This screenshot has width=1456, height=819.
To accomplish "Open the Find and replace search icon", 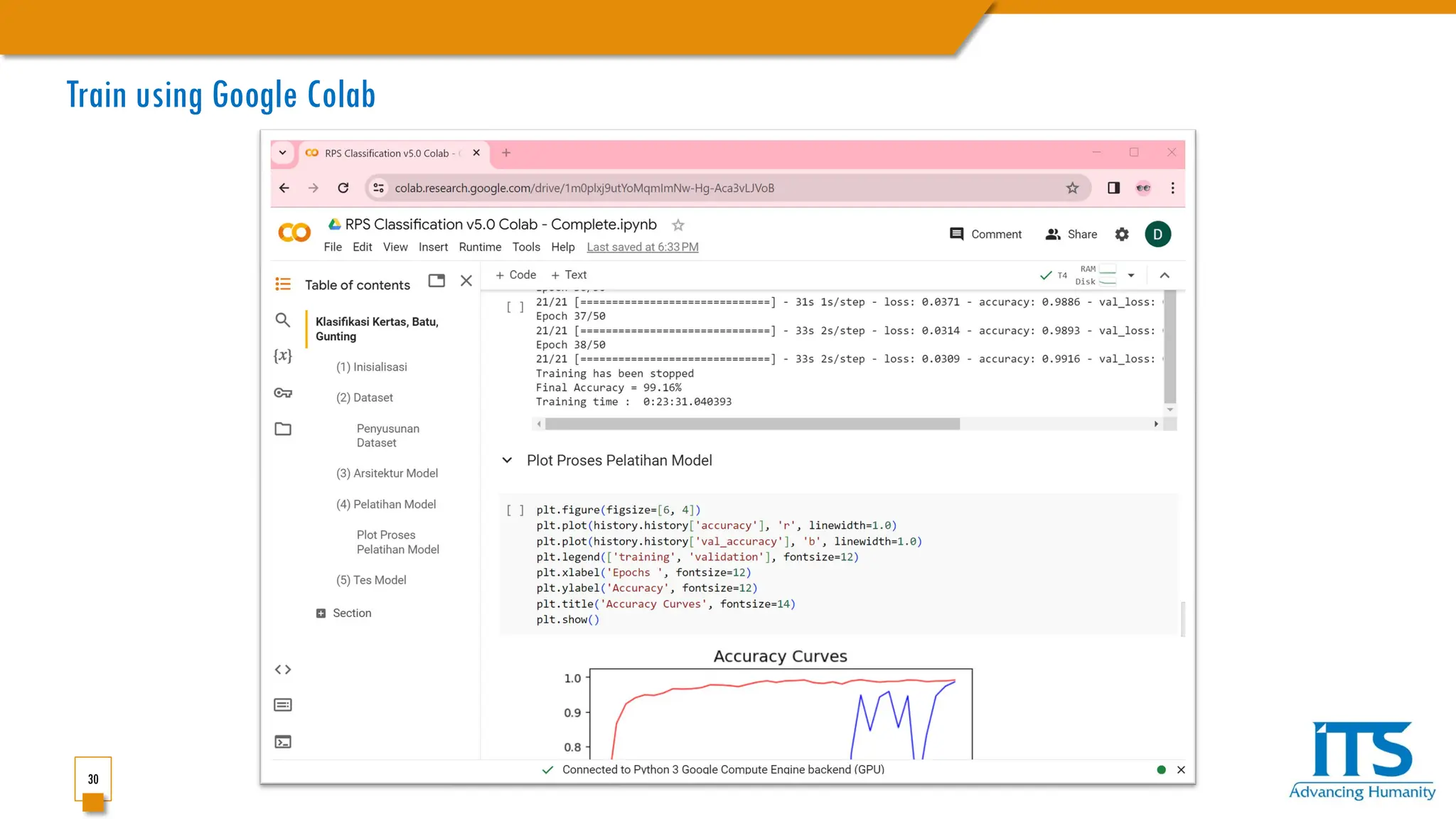I will coord(283,320).
